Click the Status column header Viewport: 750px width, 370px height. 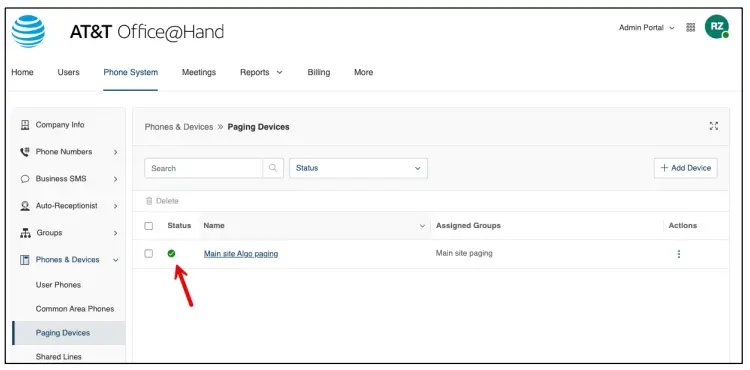coord(179,226)
